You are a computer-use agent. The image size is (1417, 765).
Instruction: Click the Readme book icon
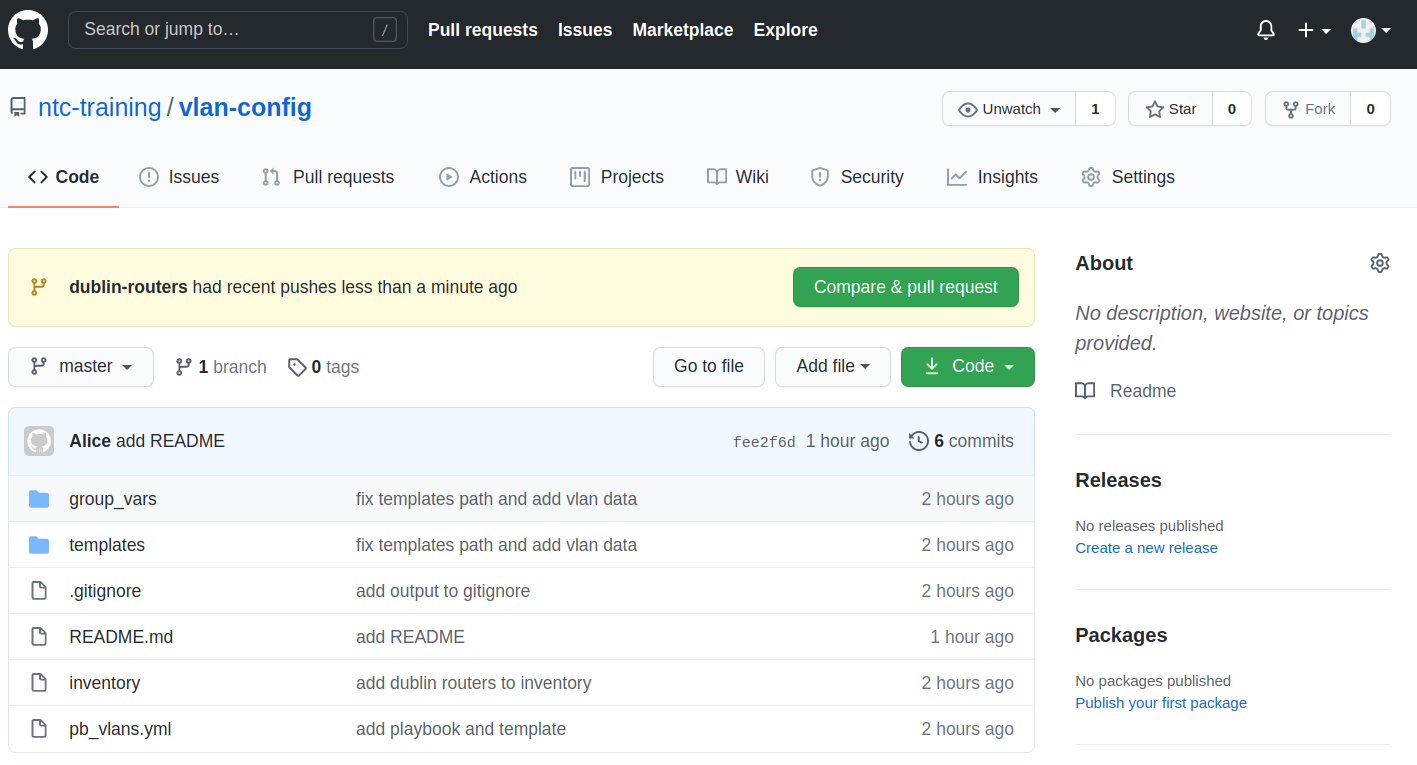click(1085, 391)
